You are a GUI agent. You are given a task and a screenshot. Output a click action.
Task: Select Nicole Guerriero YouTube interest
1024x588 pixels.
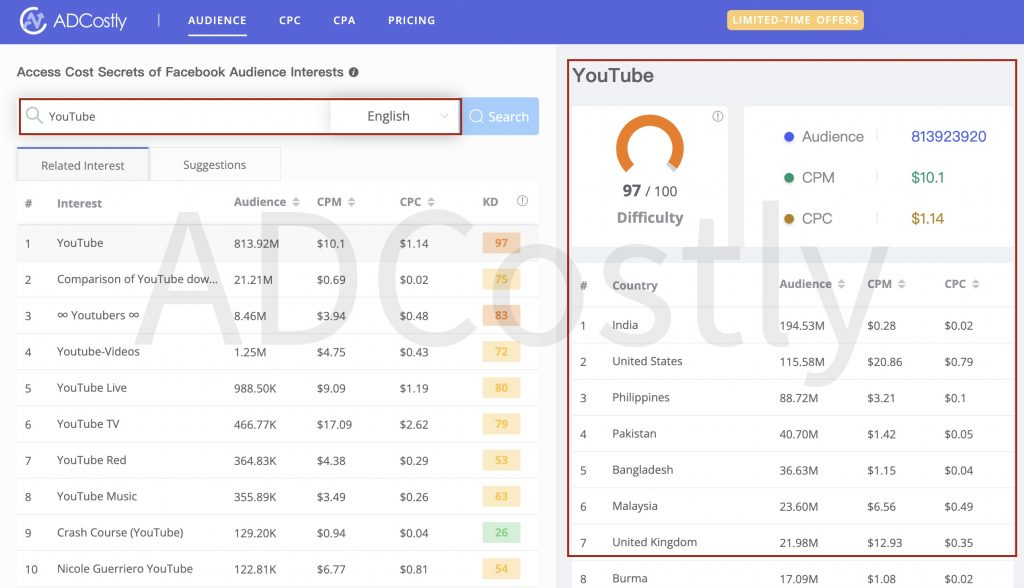[278, 569]
